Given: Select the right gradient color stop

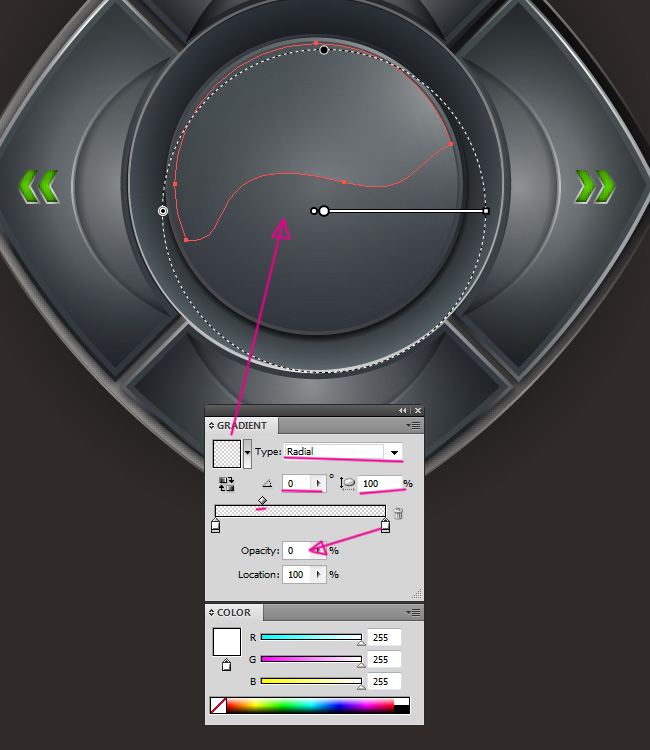Looking at the screenshot, I should (x=385, y=526).
